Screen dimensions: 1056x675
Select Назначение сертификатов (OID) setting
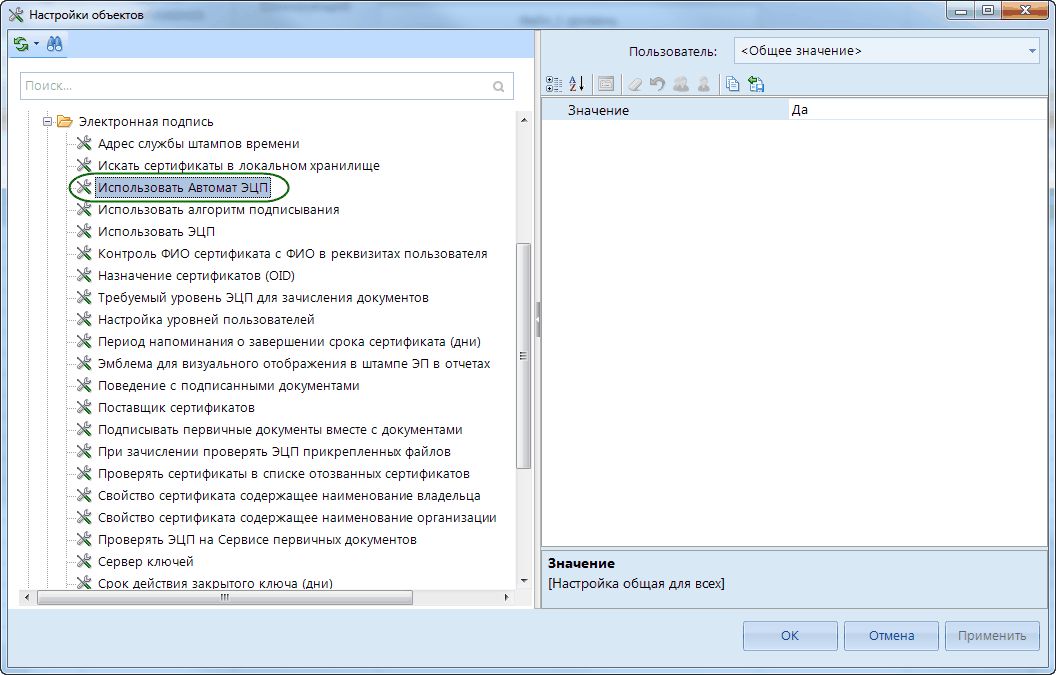[x=196, y=276]
